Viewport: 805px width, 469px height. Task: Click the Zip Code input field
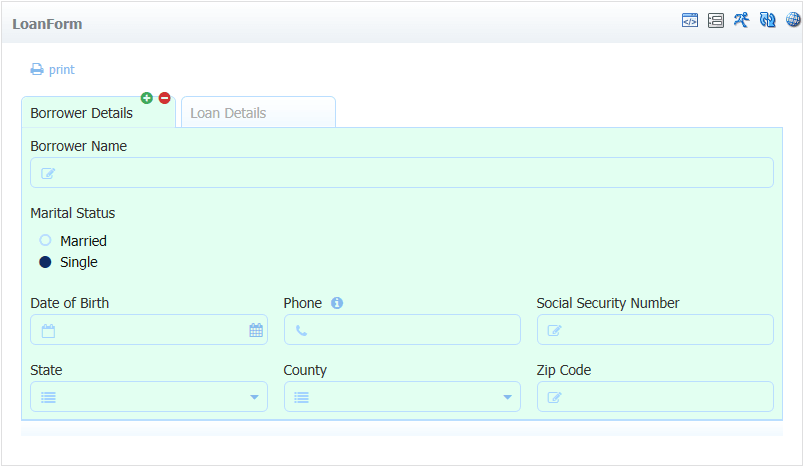[x=655, y=397]
